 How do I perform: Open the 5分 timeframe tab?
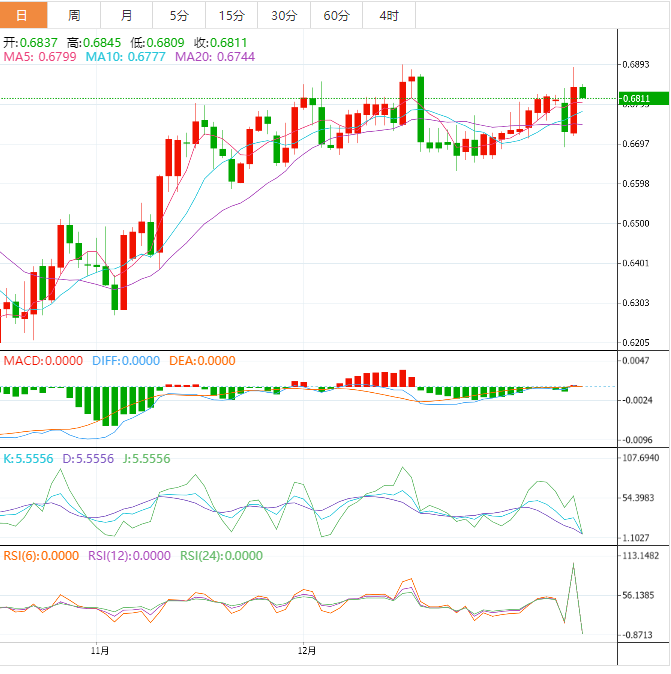[x=179, y=15]
